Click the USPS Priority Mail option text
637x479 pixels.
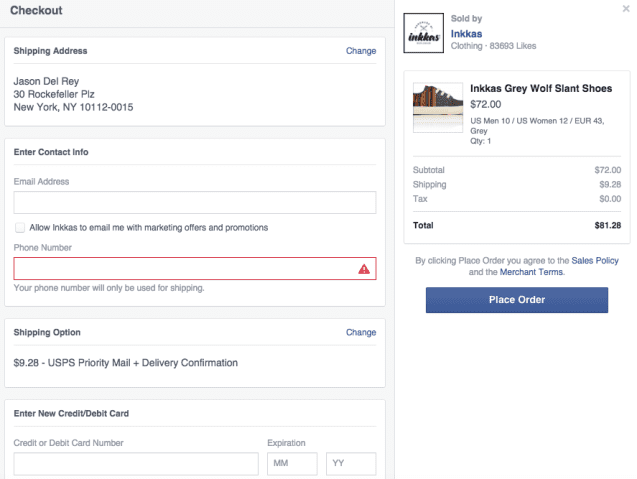(126, 363)
